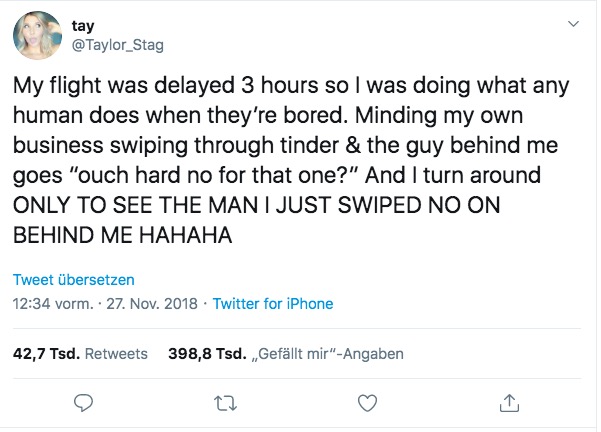Open the Twitter for iPhone source link
601x432 pixels.
pos(273,304)
